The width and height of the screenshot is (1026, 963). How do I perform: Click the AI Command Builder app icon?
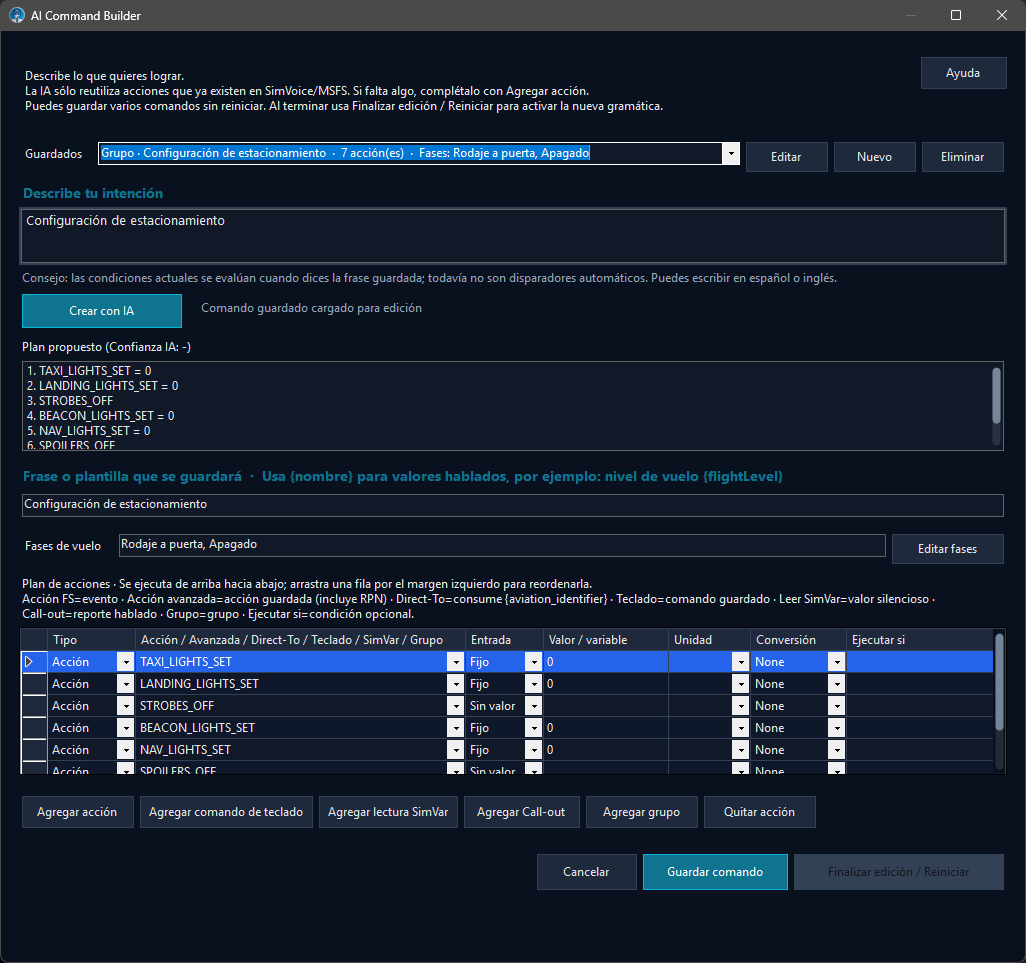click(x=17, y=15)
